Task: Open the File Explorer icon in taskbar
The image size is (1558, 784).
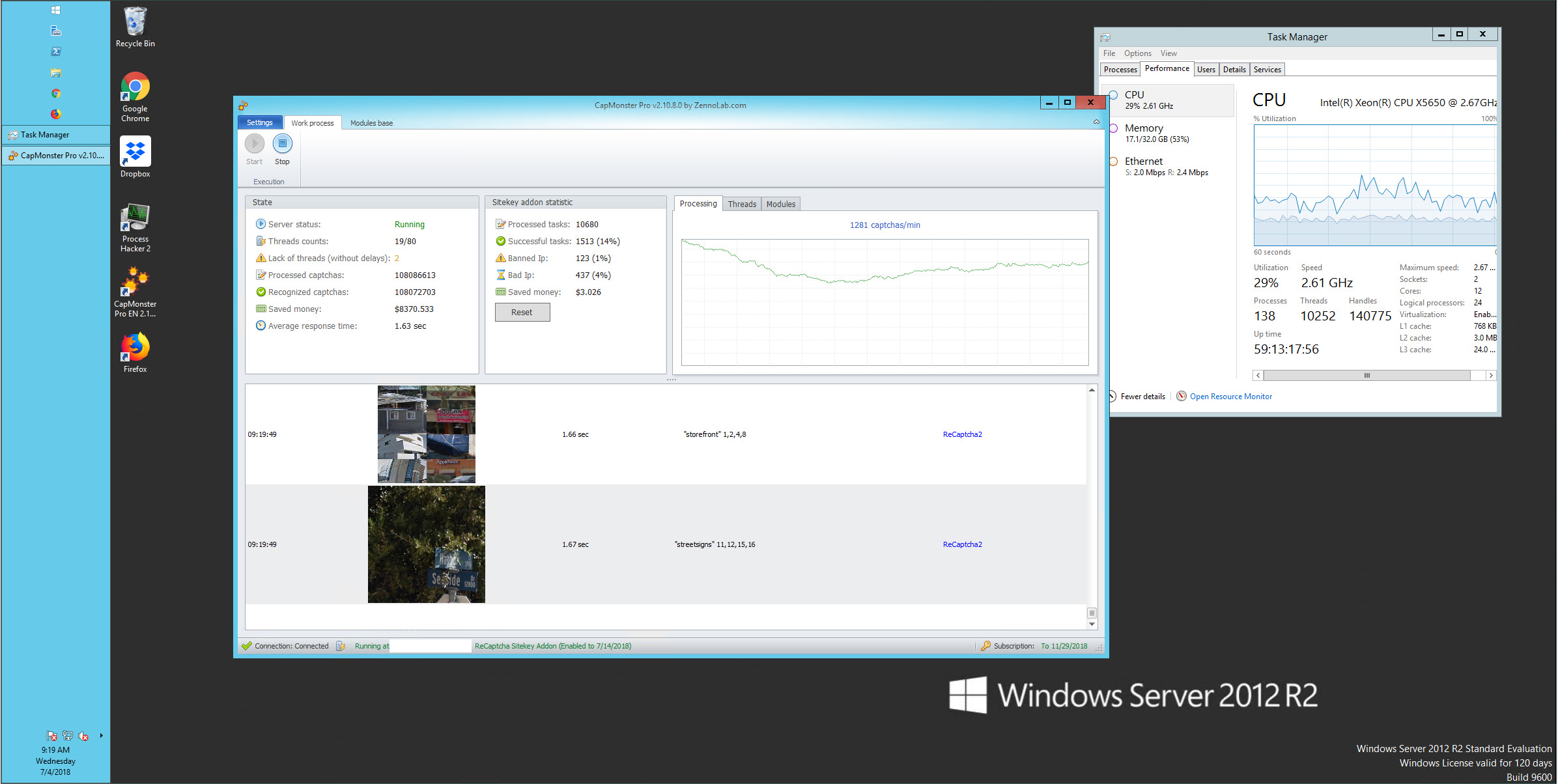Action: [x=55, y=72]
